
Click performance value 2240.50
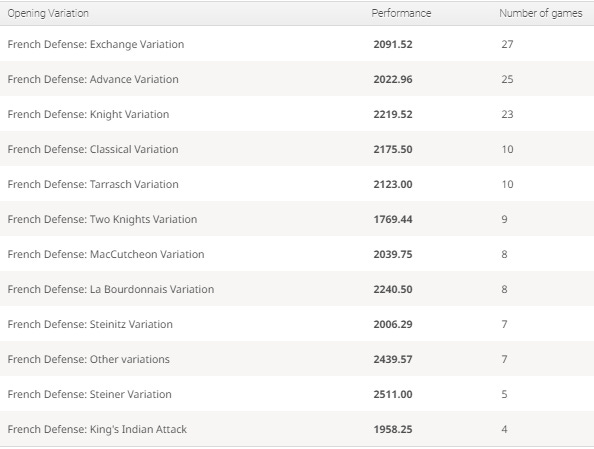[393, 289]
